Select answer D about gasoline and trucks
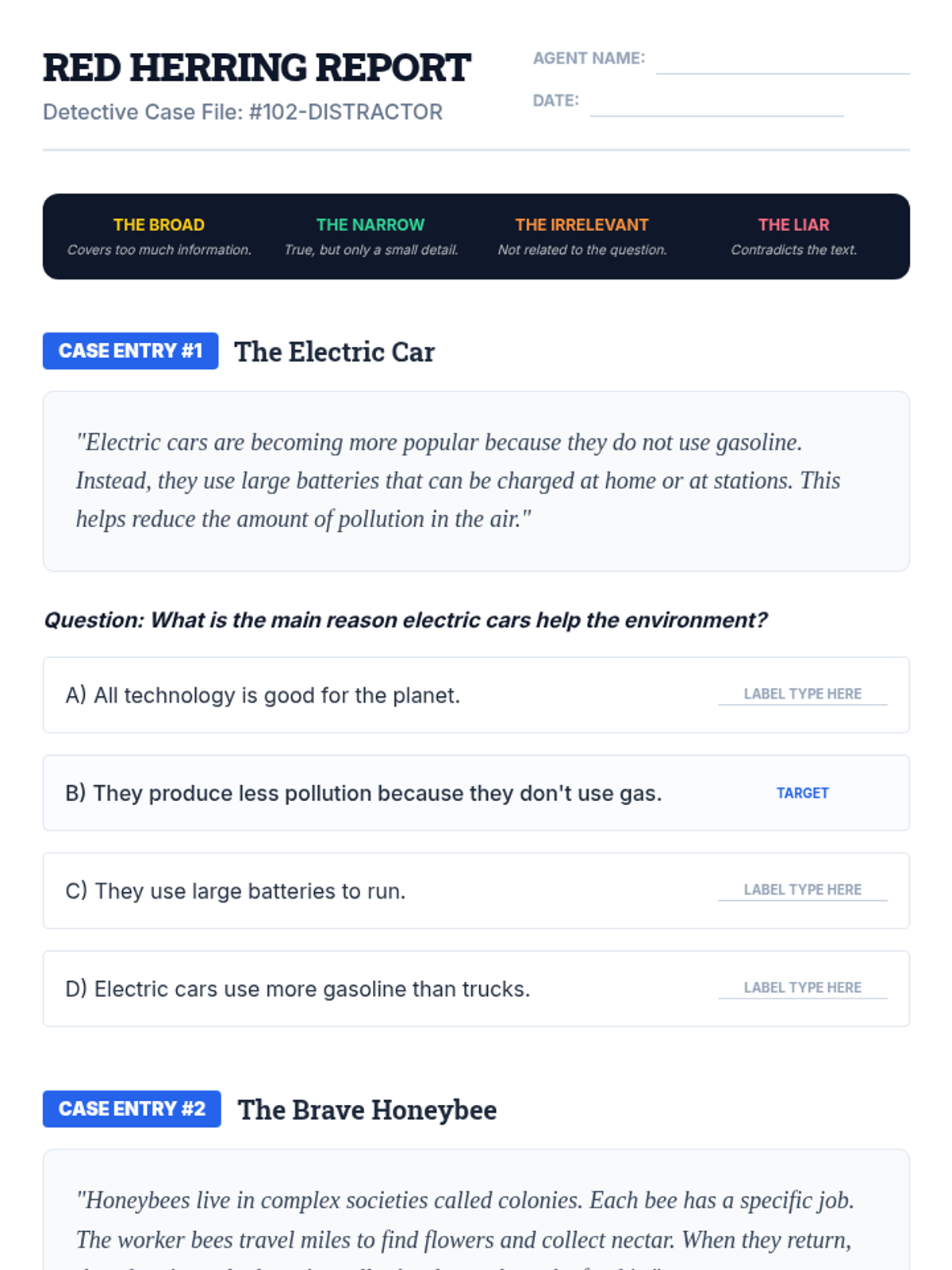 (297, 989)
